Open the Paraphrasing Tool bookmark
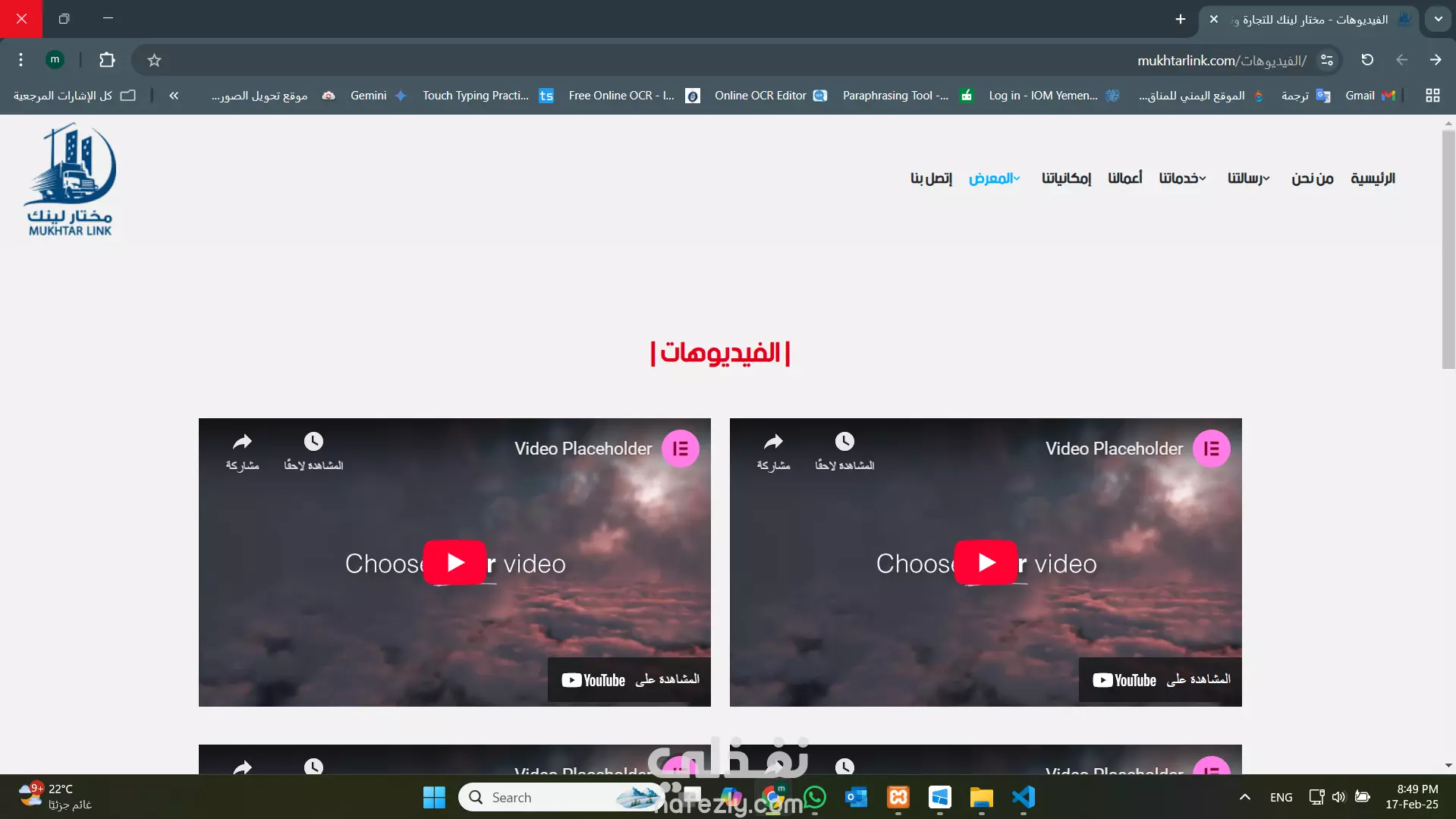 click(x=907, y=96)
